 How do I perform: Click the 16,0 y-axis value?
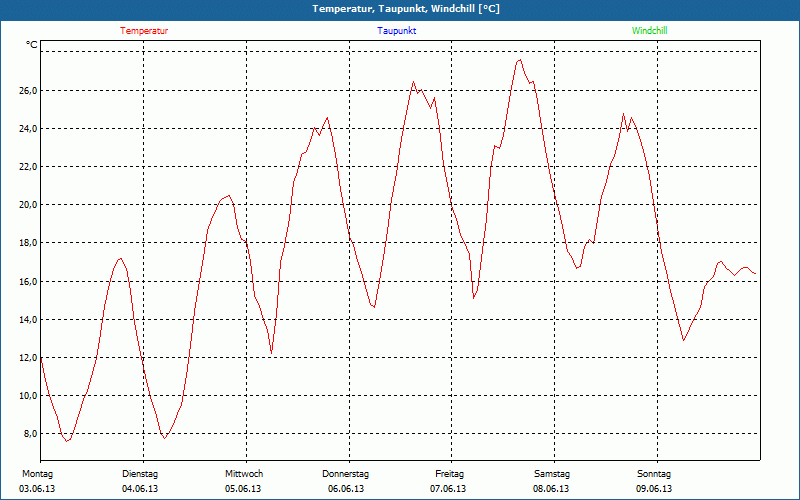[28, 282]
